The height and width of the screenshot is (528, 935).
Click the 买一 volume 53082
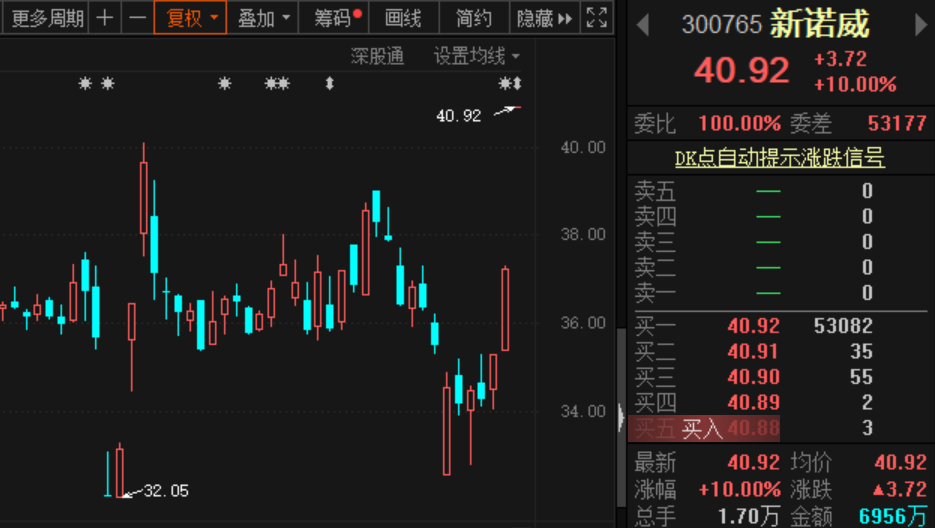tap(843, 326)
